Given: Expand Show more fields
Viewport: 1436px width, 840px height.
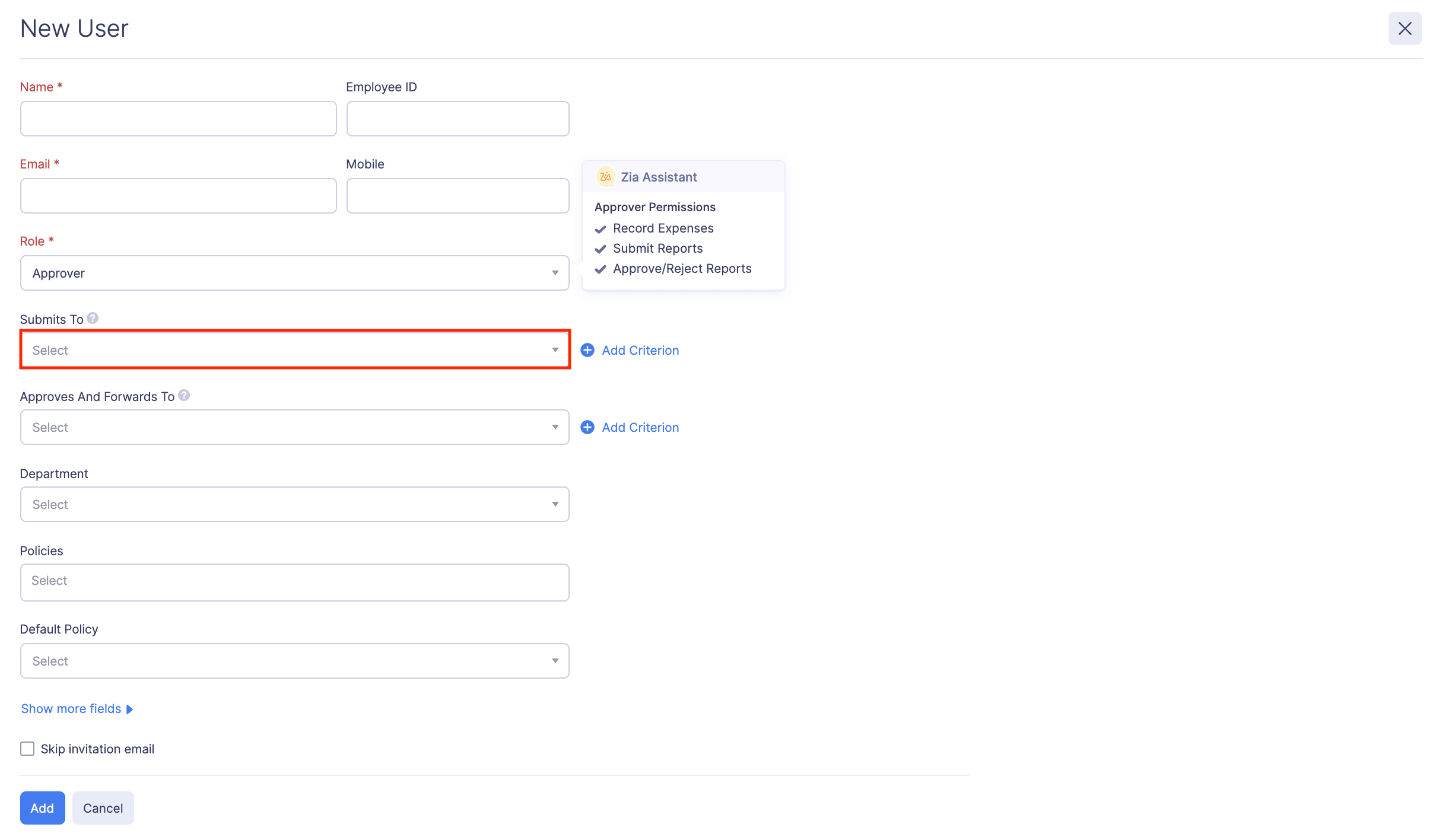Looking at the screenshot, I should (70, 708).
